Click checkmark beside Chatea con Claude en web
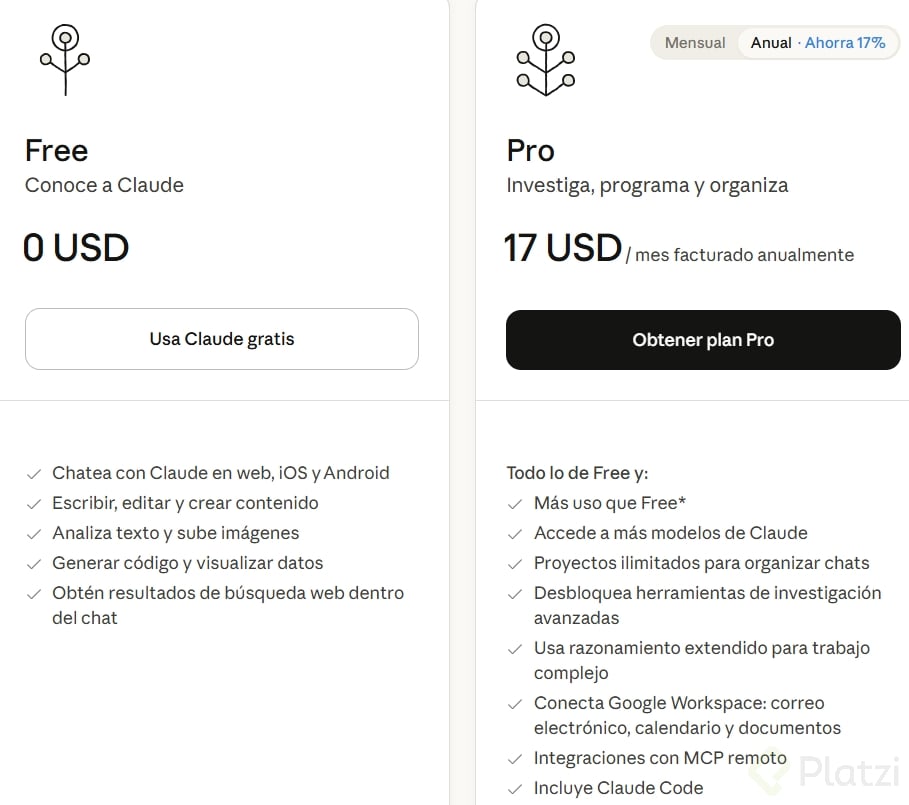Image resolution: width=909 pixels, height=805 pixels. click(x=34, y=474)
